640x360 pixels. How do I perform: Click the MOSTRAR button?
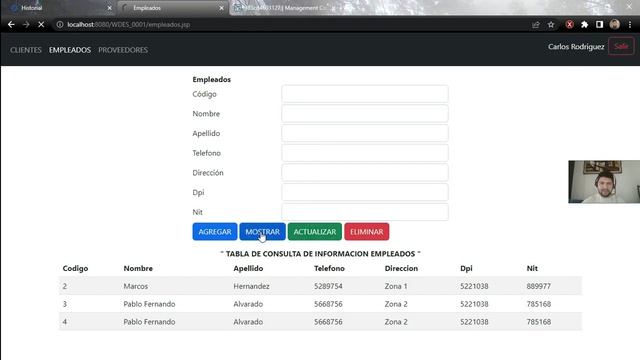(262, 231)
